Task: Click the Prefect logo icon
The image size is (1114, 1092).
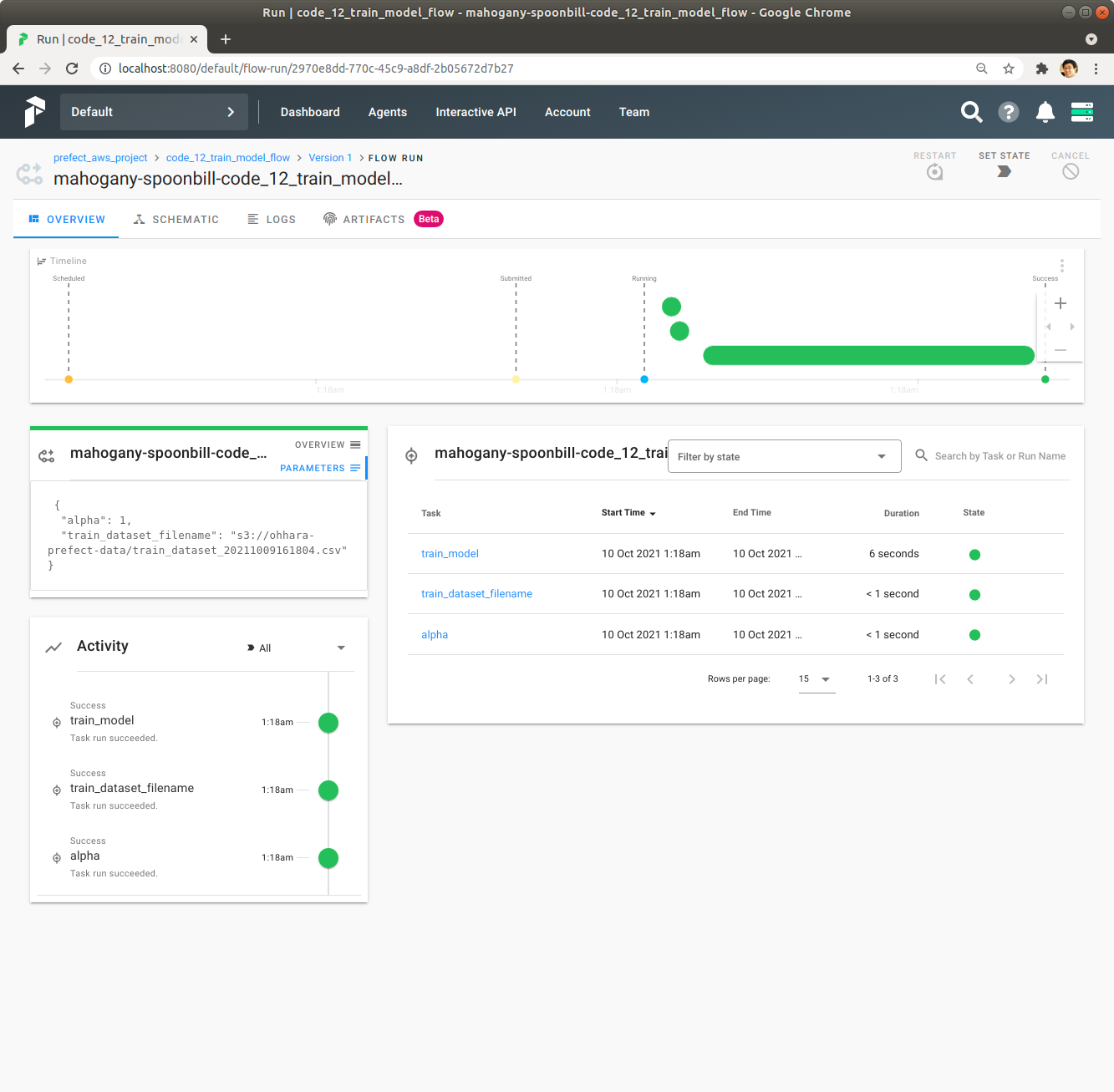Action: [x=34, y=112]
